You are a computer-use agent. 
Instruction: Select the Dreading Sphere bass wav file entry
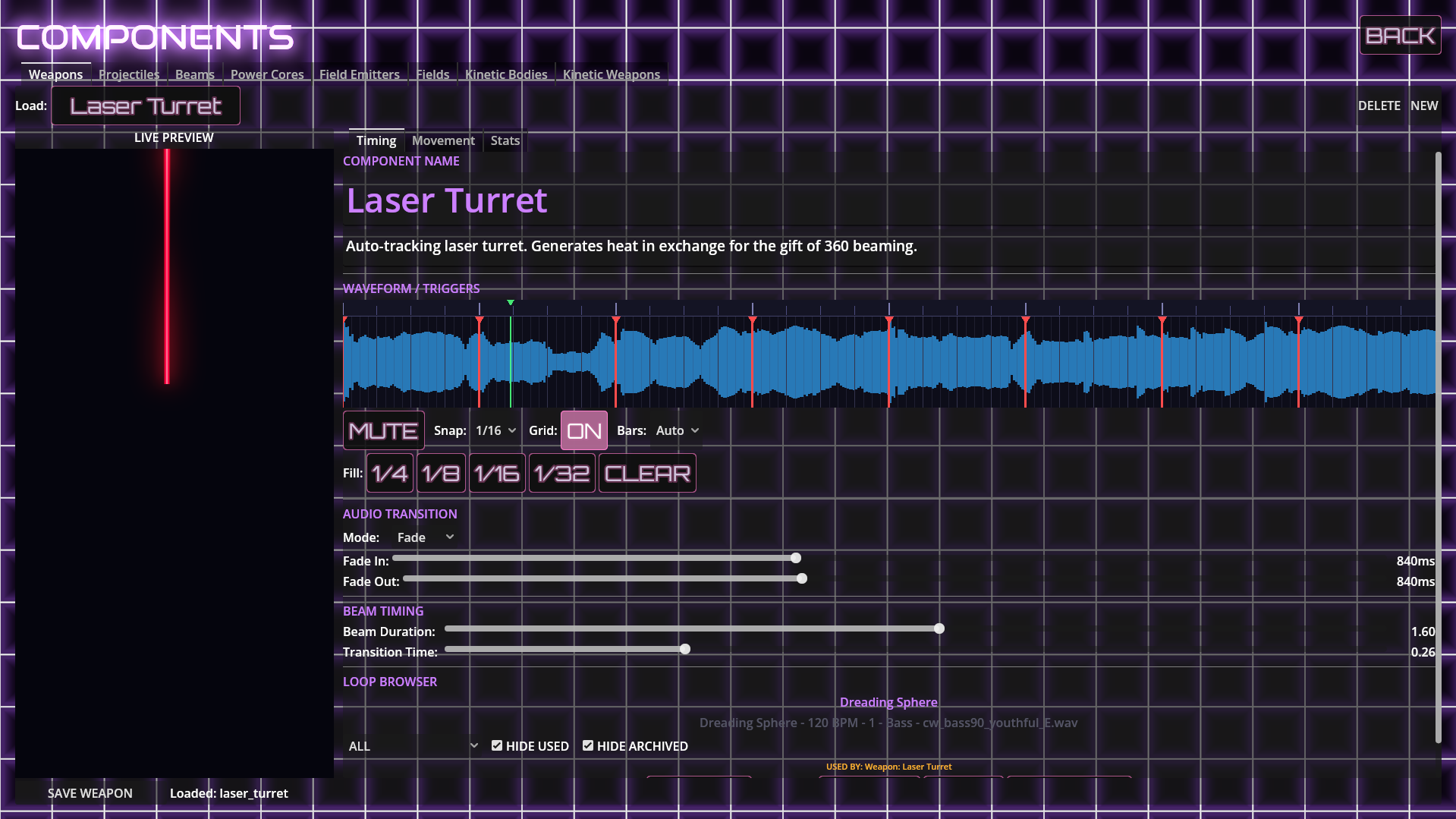888,723
